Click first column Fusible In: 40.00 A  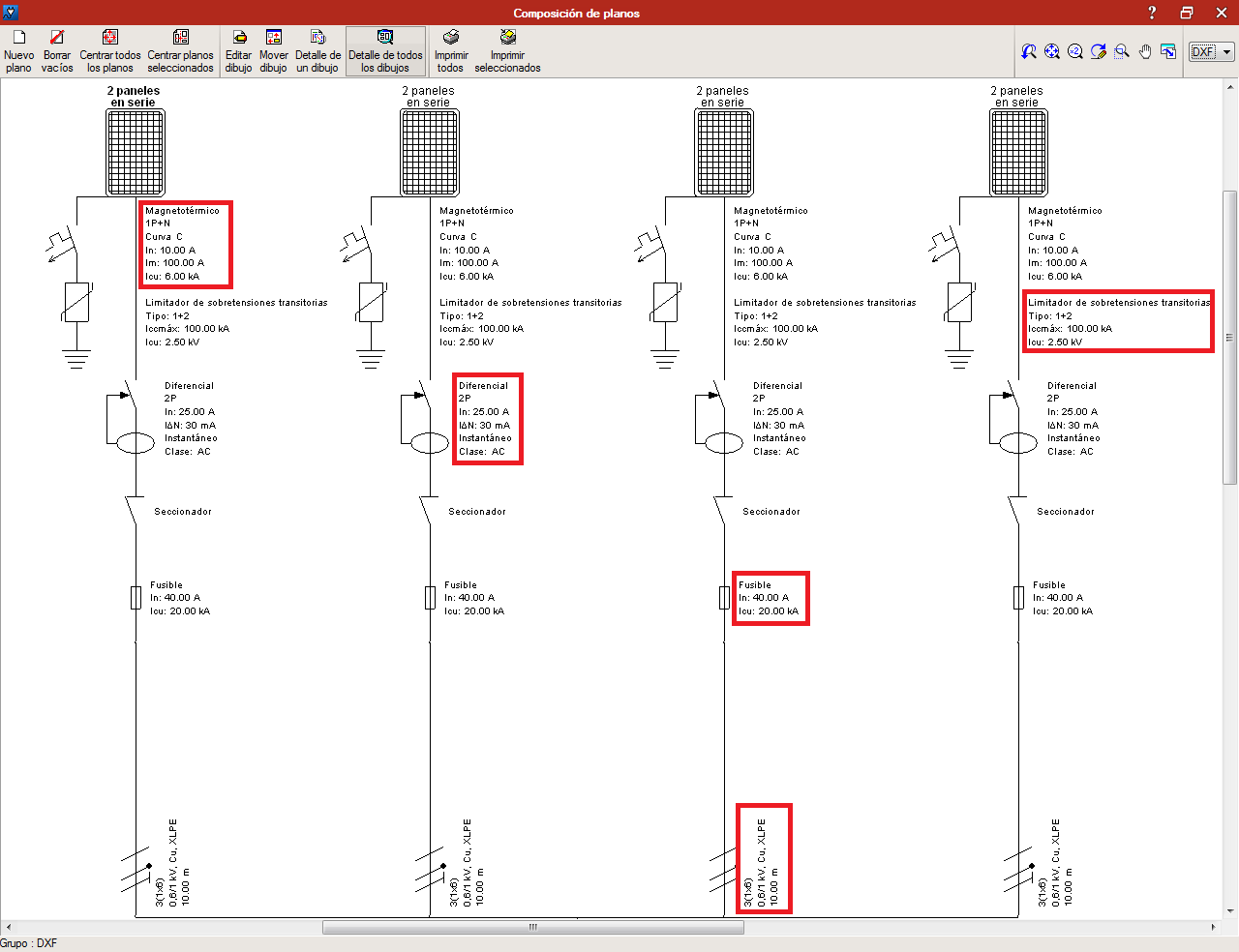point(175,598)
